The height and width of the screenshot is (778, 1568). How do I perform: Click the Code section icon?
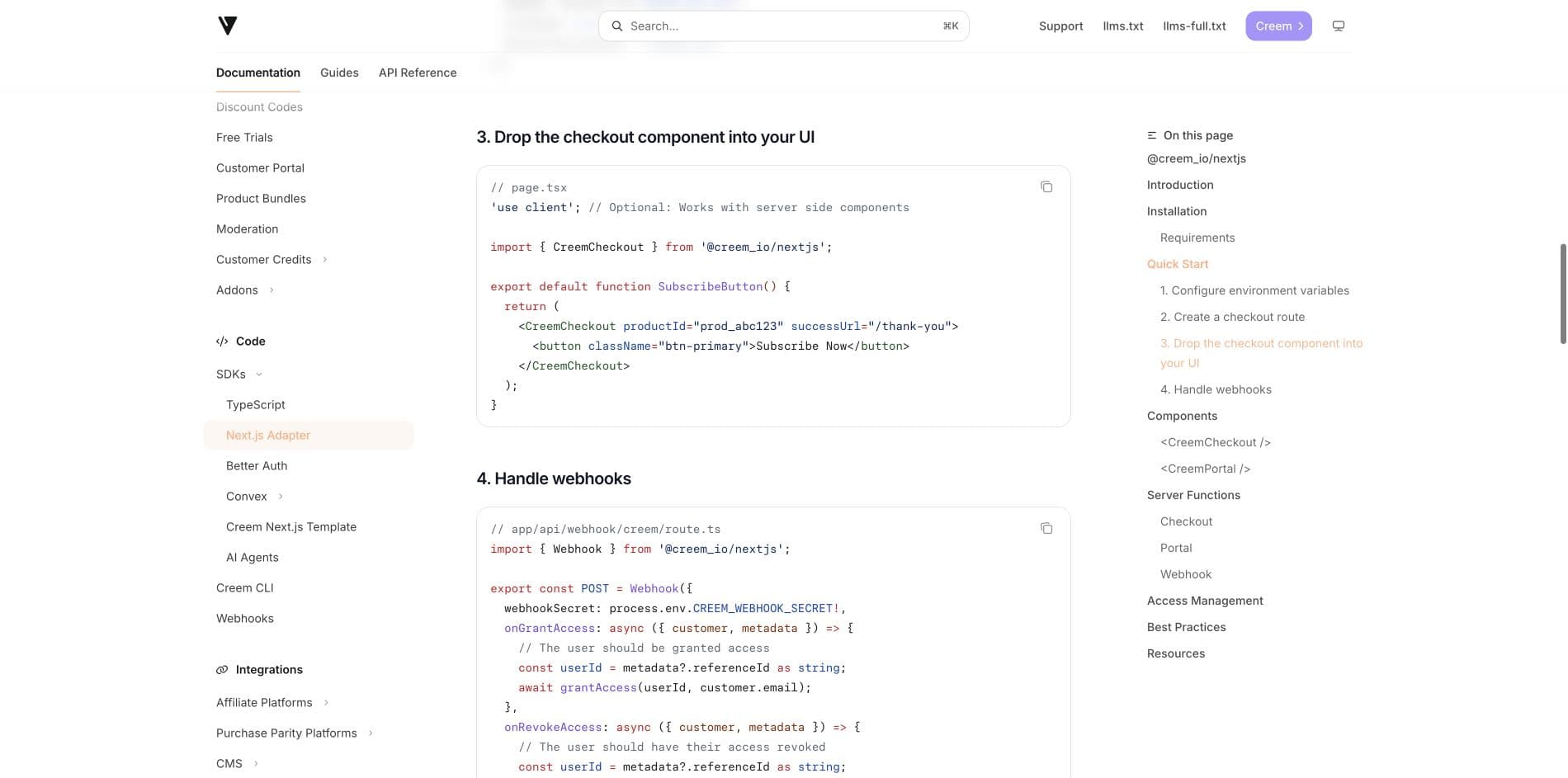pos(222,342)
